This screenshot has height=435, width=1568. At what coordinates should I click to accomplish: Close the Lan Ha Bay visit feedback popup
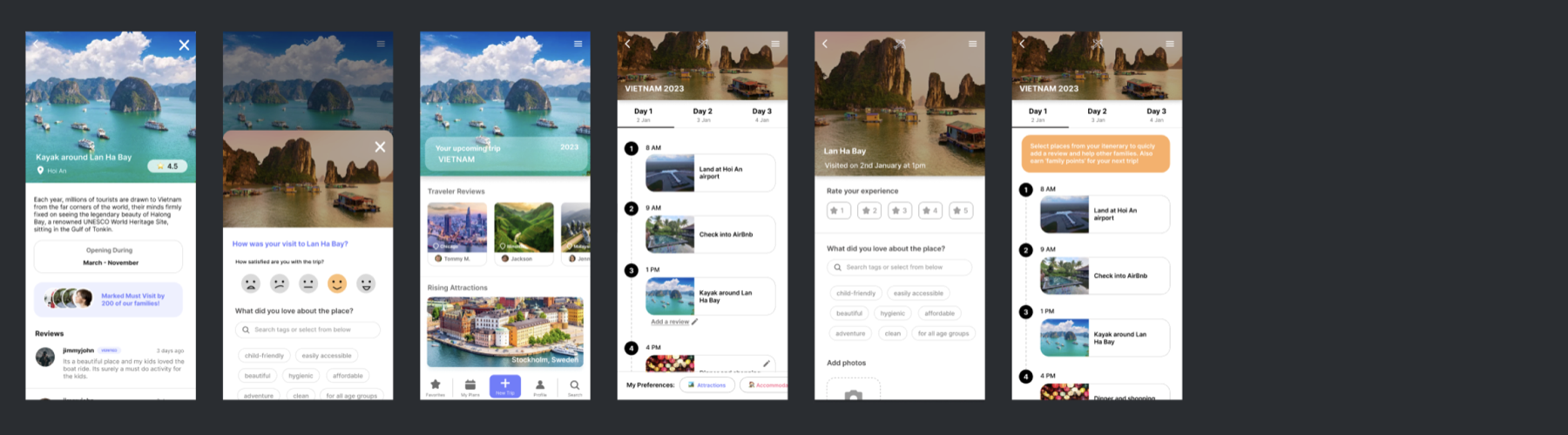380,146
